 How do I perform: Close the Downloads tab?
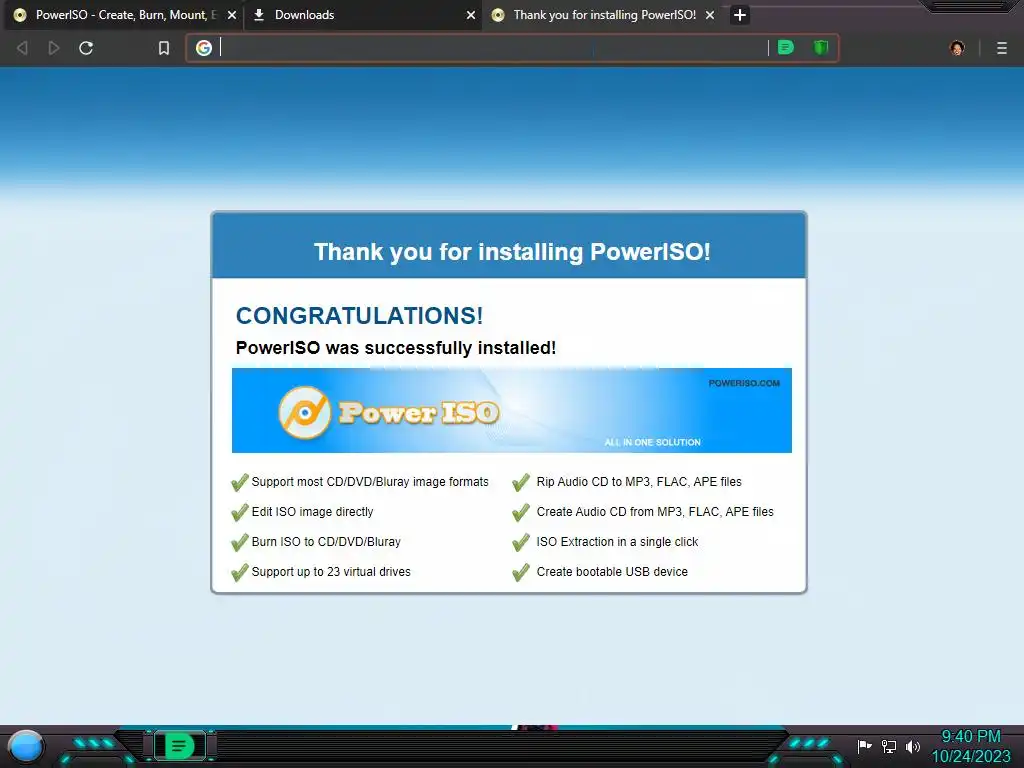471,15
